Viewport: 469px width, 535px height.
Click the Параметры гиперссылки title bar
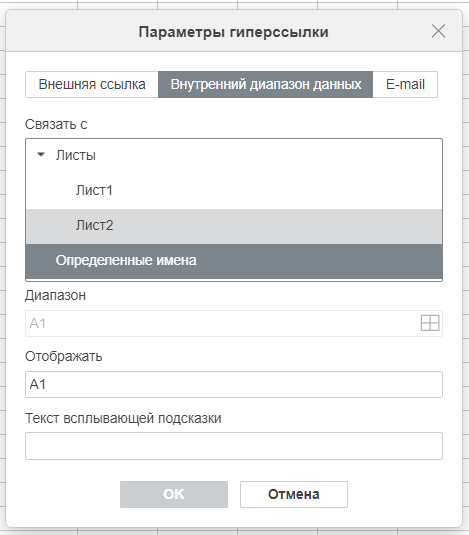[x=234, y=32]
